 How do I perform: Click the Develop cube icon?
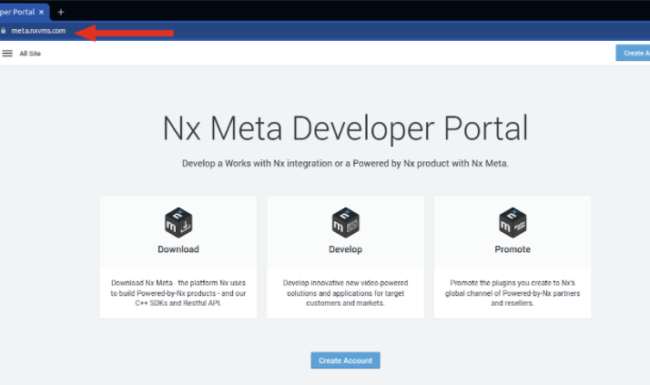tap(345, 223)
